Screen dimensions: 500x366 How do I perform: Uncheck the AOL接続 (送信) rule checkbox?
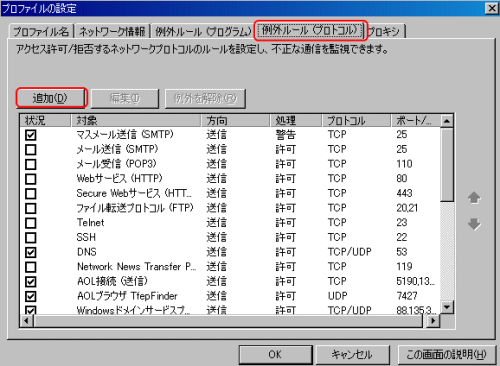pyautogui.click(x=31, y=282)
